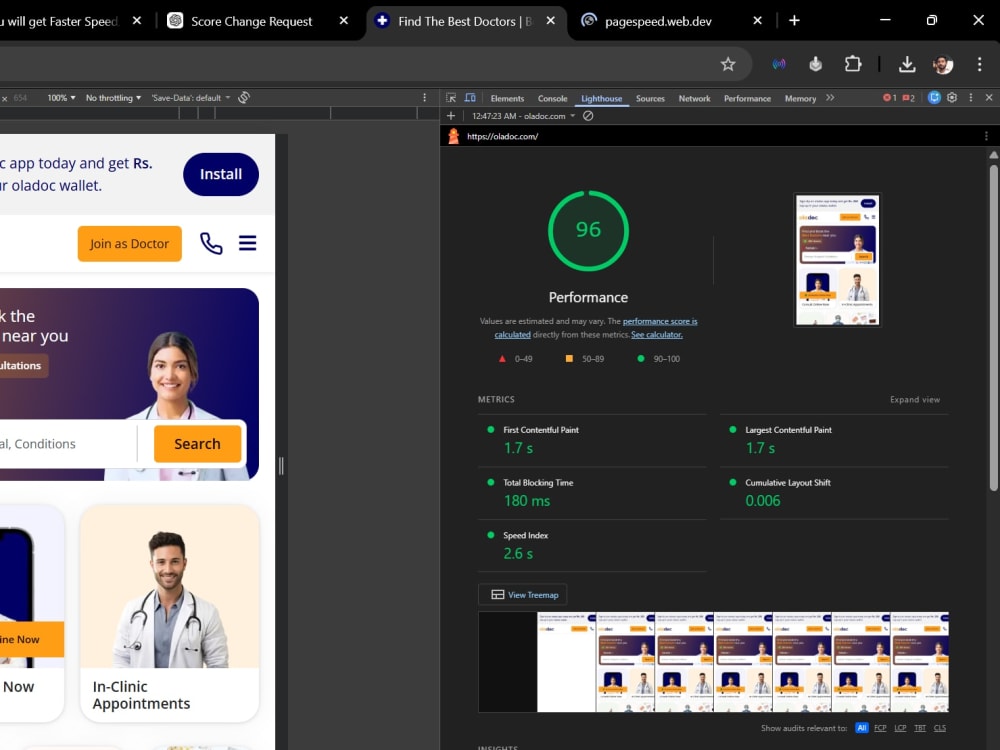Open Lighthouse report tools menu
This screenshot has width=1000, height=750.
pyautogui.click(x=986, y=136)
